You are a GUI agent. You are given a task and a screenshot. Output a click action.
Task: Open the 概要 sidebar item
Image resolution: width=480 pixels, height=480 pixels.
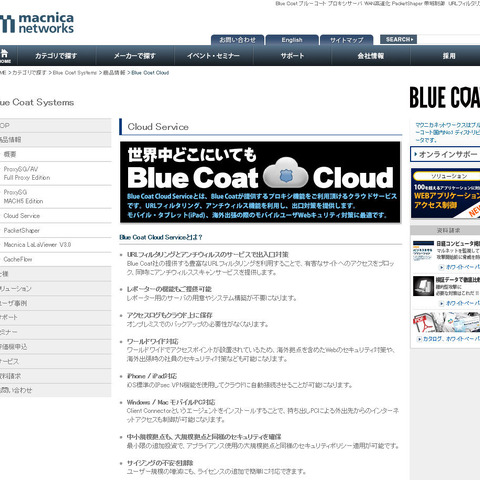pyautogui.click(x=56, y=154)
